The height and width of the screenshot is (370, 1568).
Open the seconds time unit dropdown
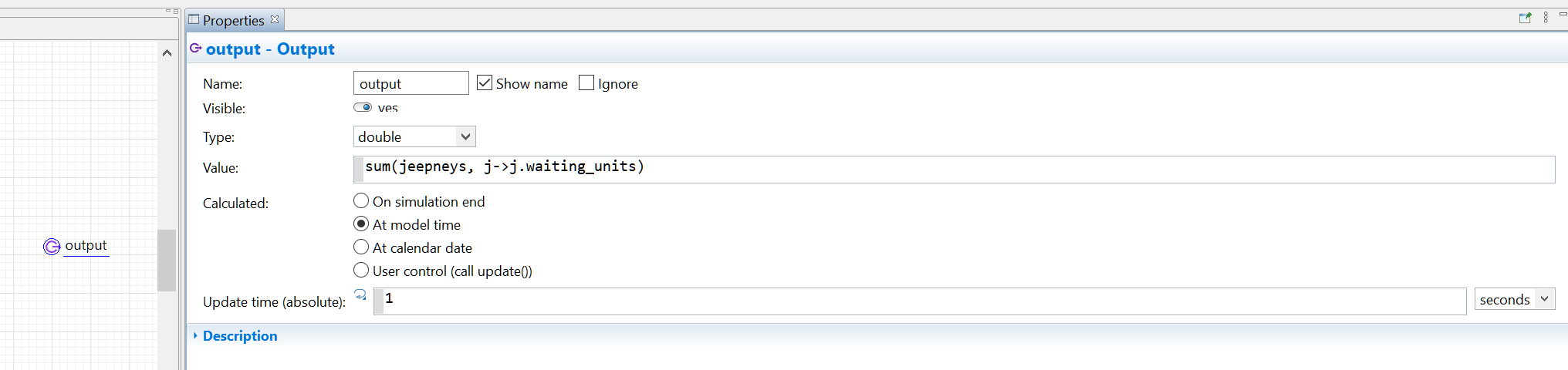(1515, 299)
